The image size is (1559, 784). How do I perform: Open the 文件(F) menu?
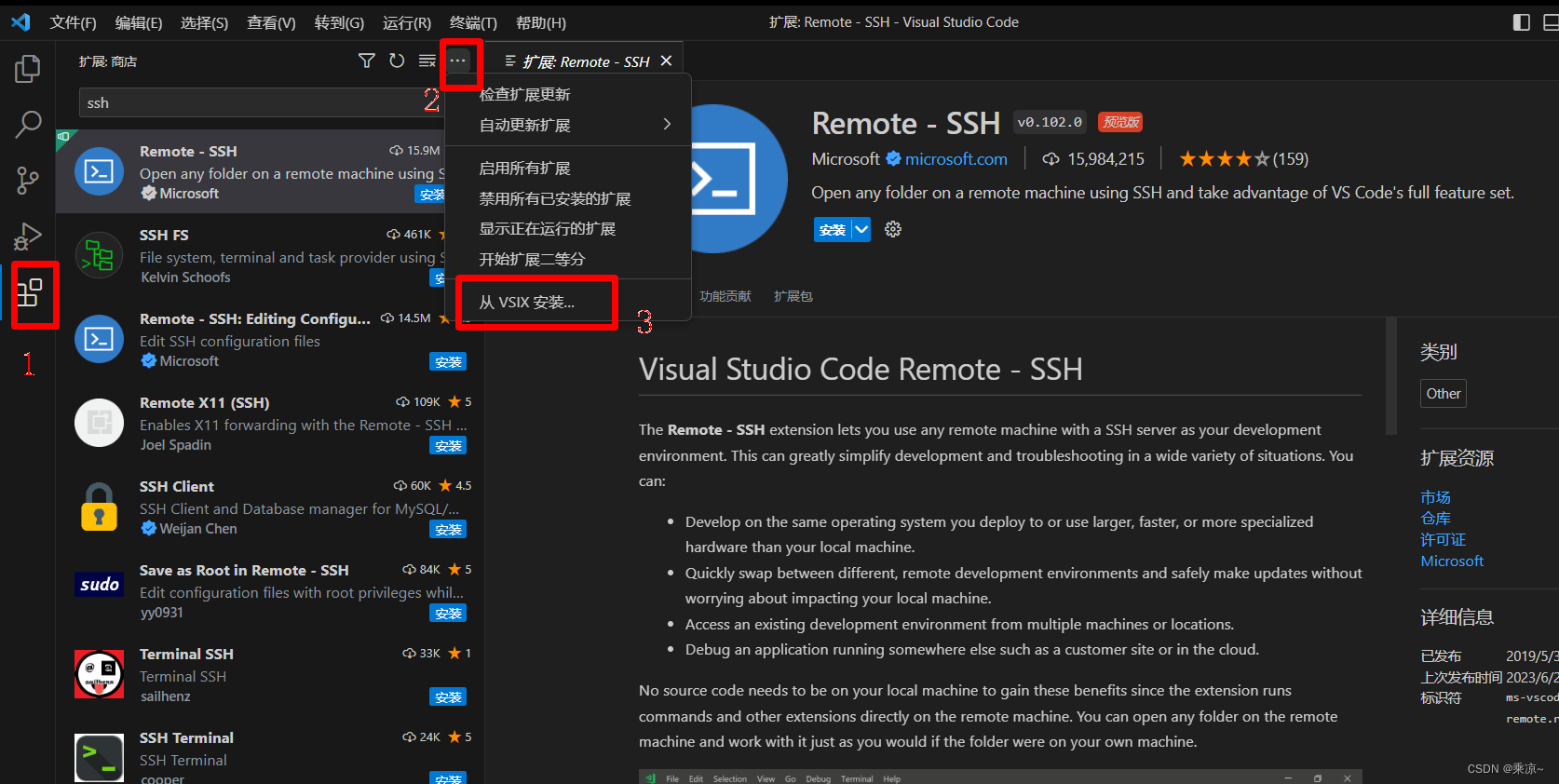[73, 22]
